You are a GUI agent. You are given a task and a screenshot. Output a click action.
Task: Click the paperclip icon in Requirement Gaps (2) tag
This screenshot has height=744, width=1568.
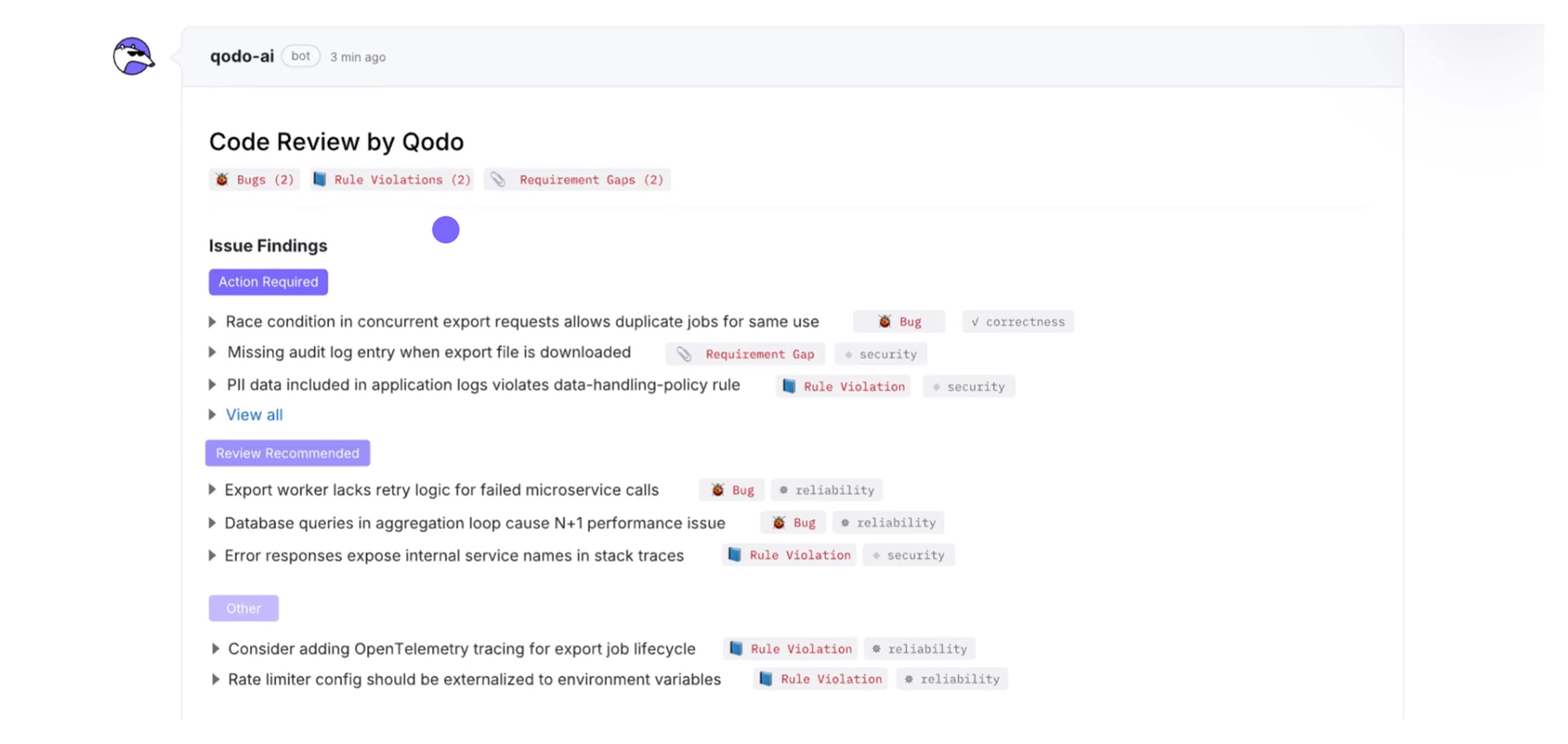[x=498, y=180]
